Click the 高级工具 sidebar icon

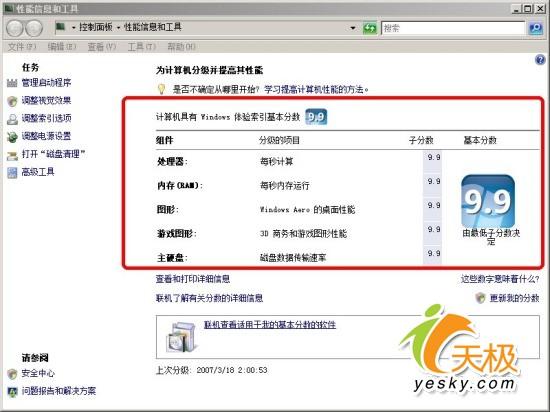[12, 173]
